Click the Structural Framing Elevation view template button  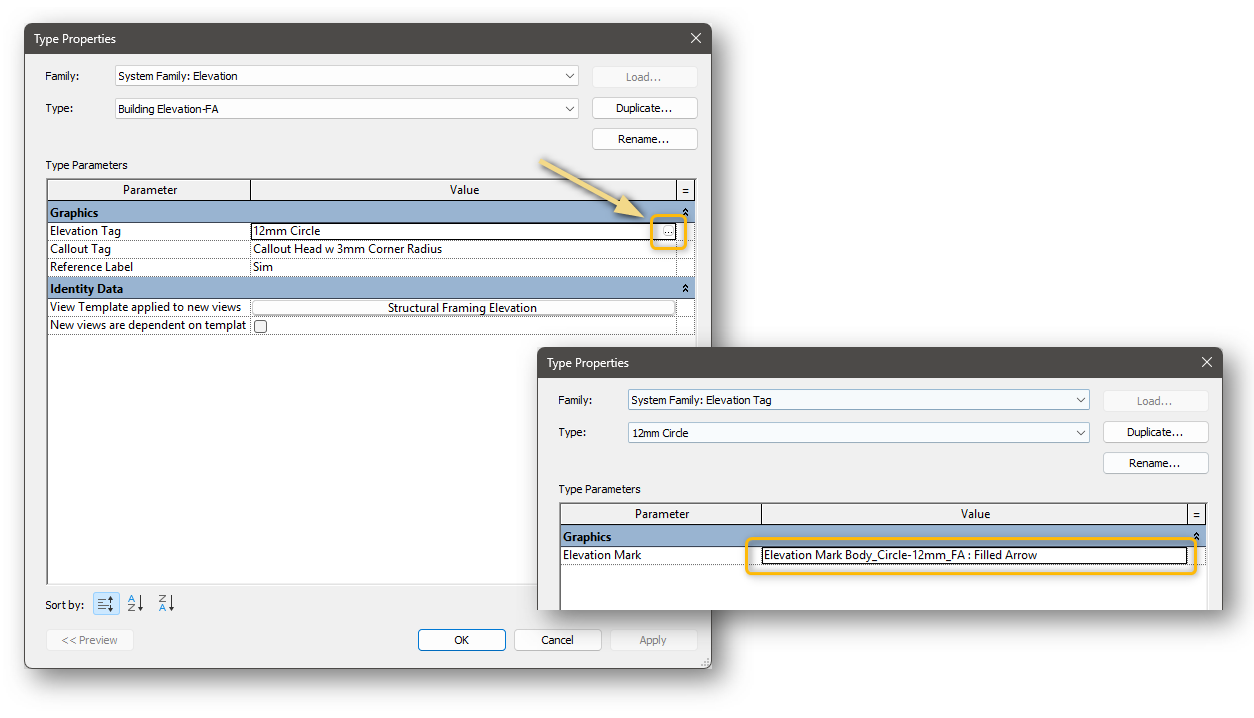(462, 308)
